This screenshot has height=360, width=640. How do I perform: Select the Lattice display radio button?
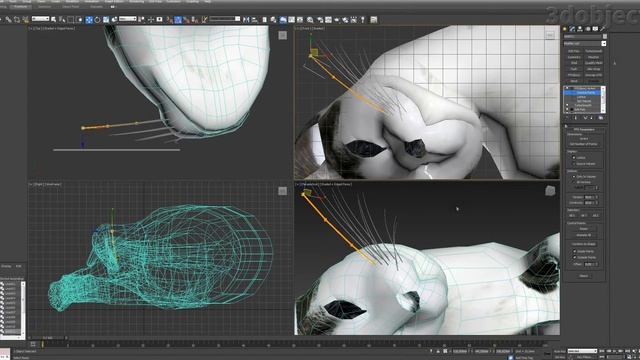pyautogui.click(x=574, y=158)
